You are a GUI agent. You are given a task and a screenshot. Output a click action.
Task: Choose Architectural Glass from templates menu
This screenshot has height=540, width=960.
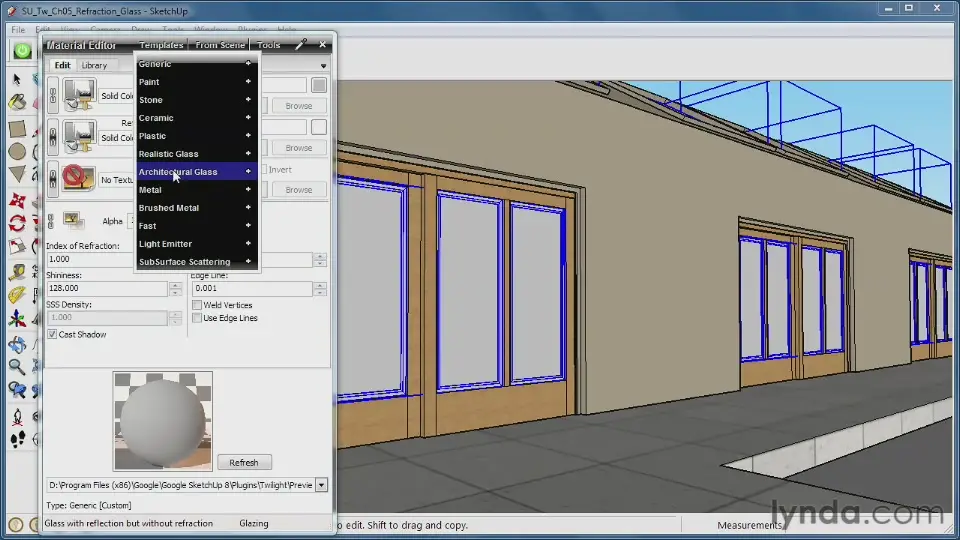197,171
